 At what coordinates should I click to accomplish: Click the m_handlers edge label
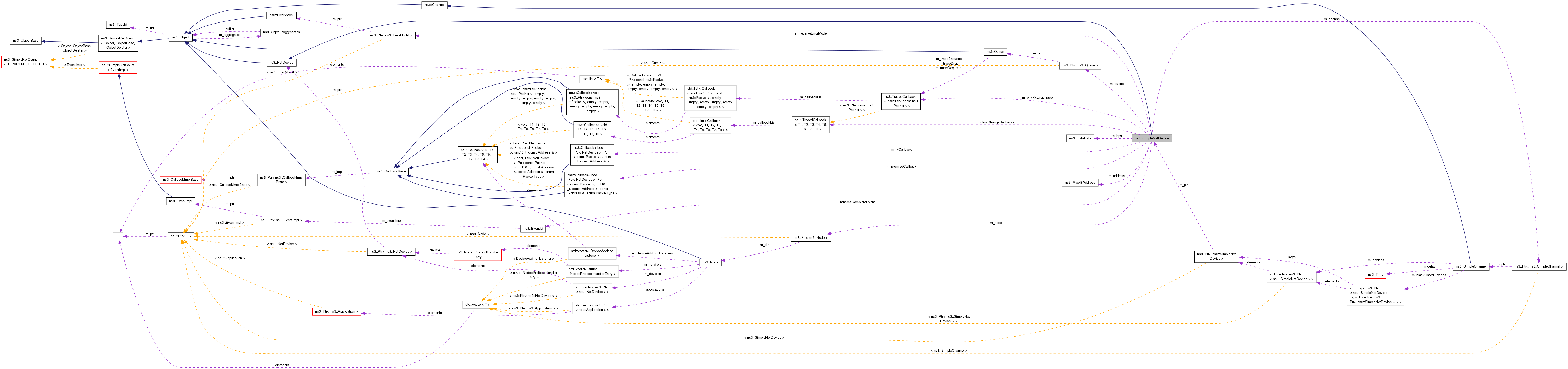[x=653, y=264]
